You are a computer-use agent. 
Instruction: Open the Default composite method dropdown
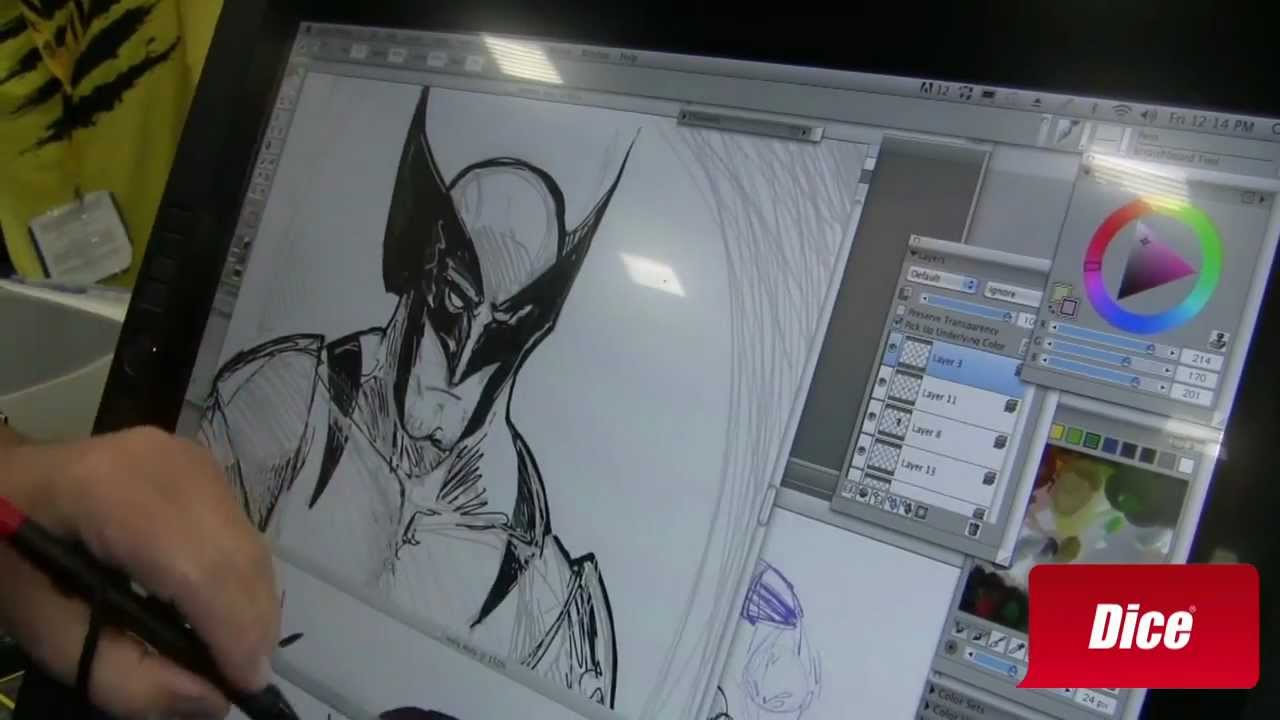(x=942, y=280)
